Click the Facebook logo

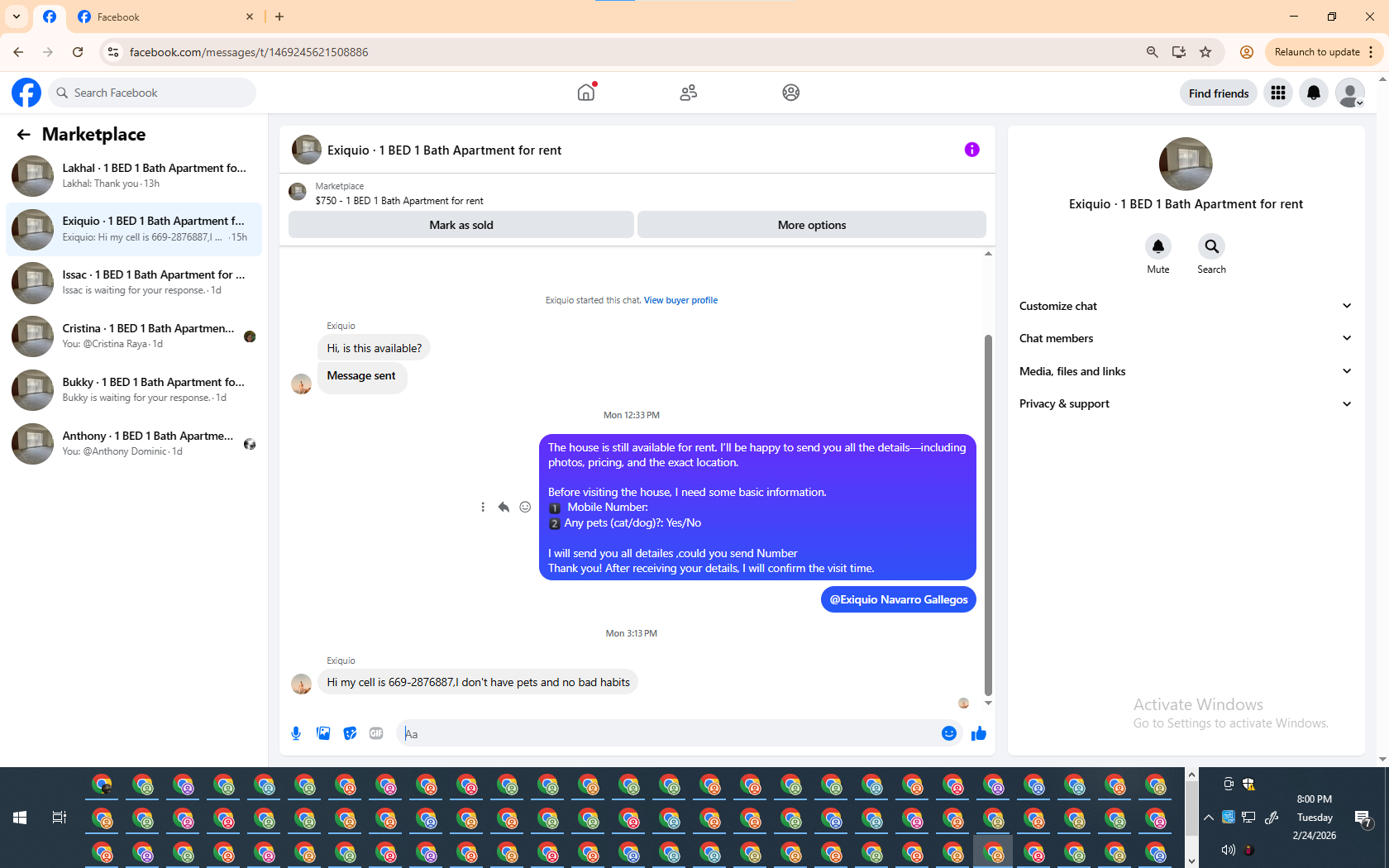(x=26, y=93)
